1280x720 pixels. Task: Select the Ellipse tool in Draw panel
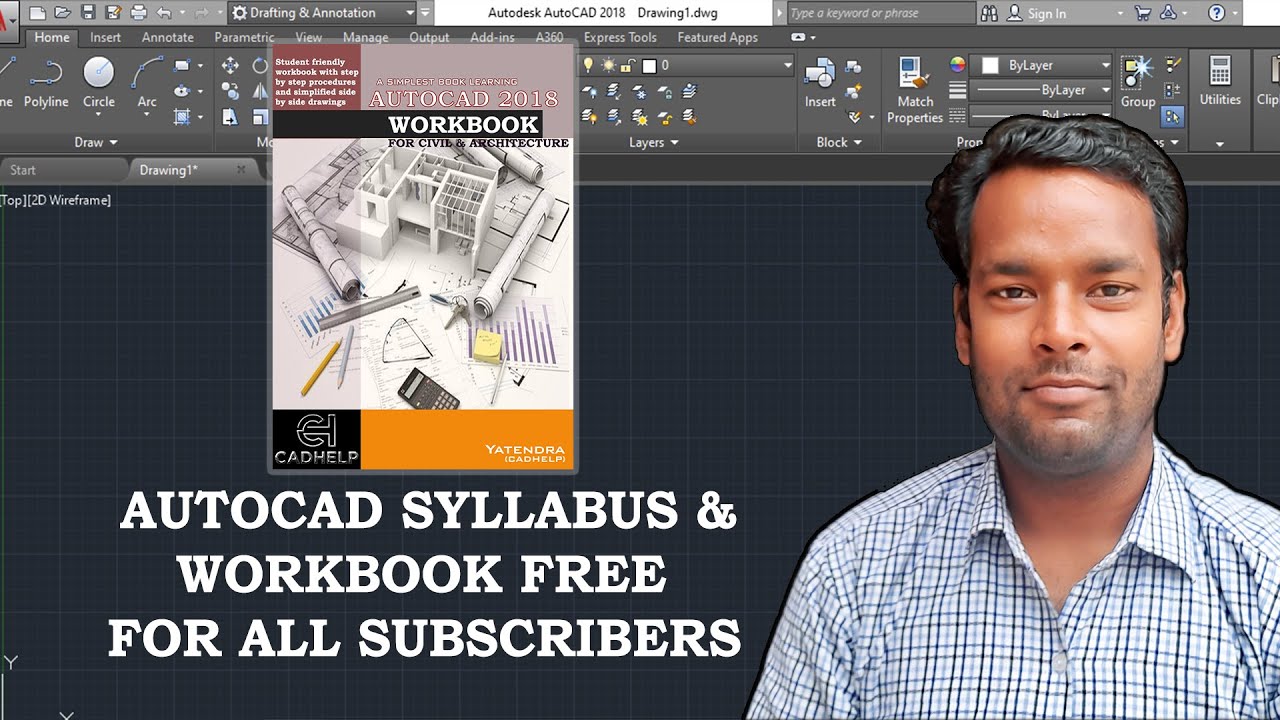[x=182, y=91]
